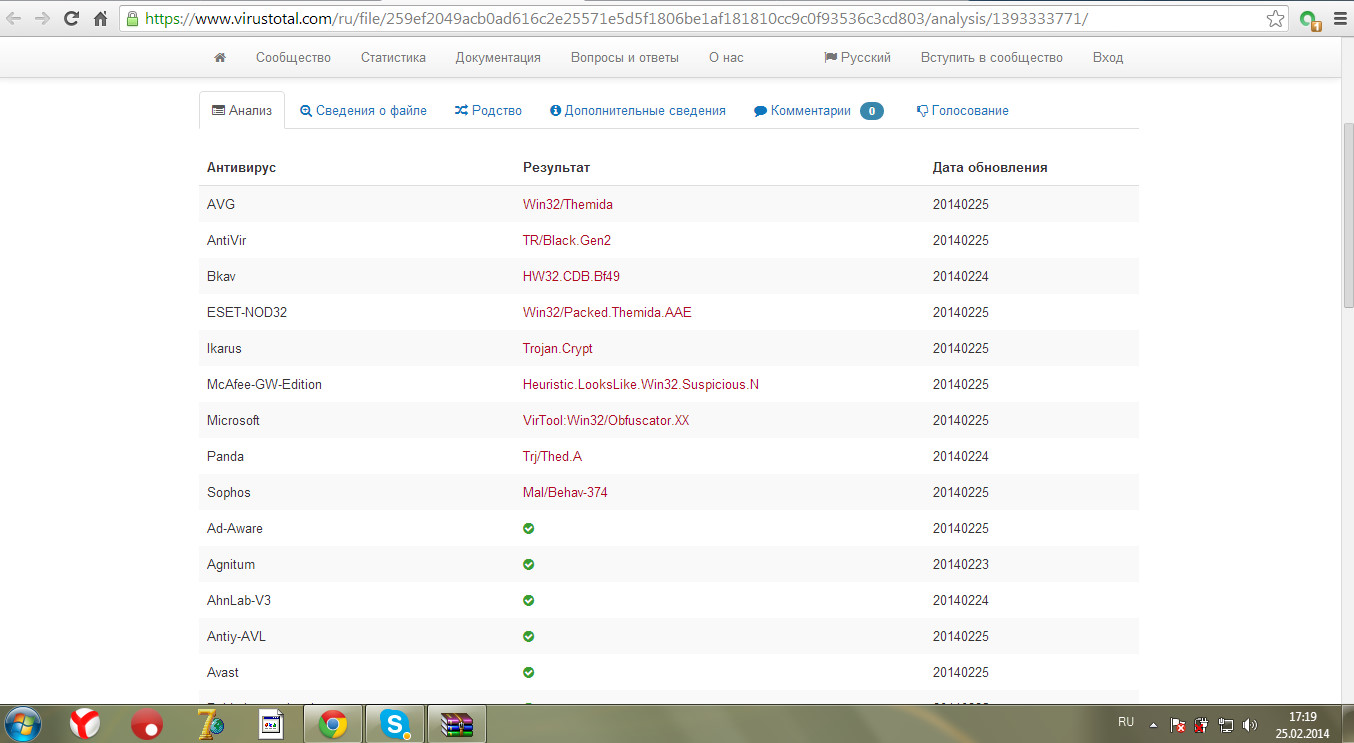Launch Yandex Browser from the taskbar
Viewport: 1354px width, 743px height.
[x=85, y=723]
